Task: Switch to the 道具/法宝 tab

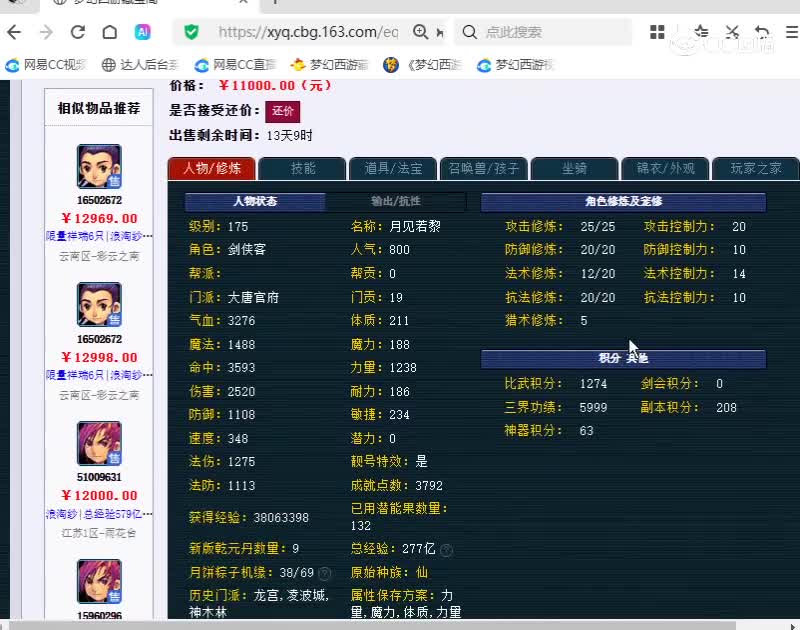Action: pyautogui.click(x=393, y=168)
